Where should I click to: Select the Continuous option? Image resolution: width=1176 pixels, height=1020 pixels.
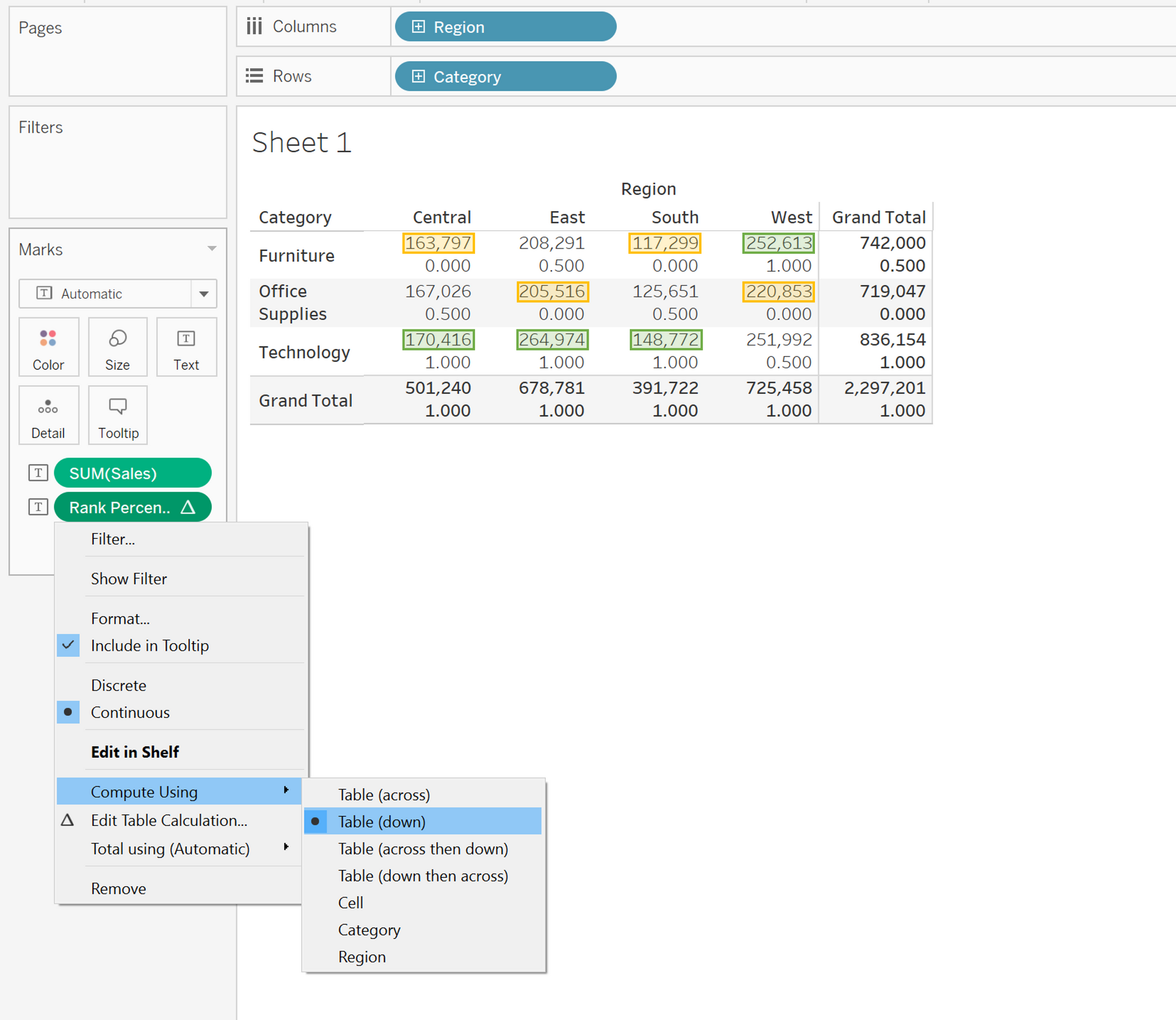click(x=130, y=712)
